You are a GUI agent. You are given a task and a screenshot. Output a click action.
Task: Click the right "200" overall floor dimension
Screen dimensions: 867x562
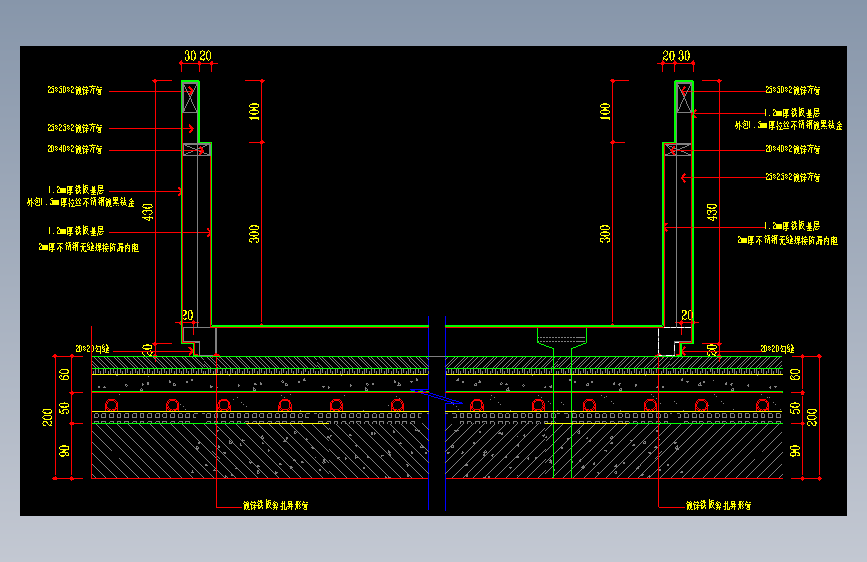coord(812,417)
